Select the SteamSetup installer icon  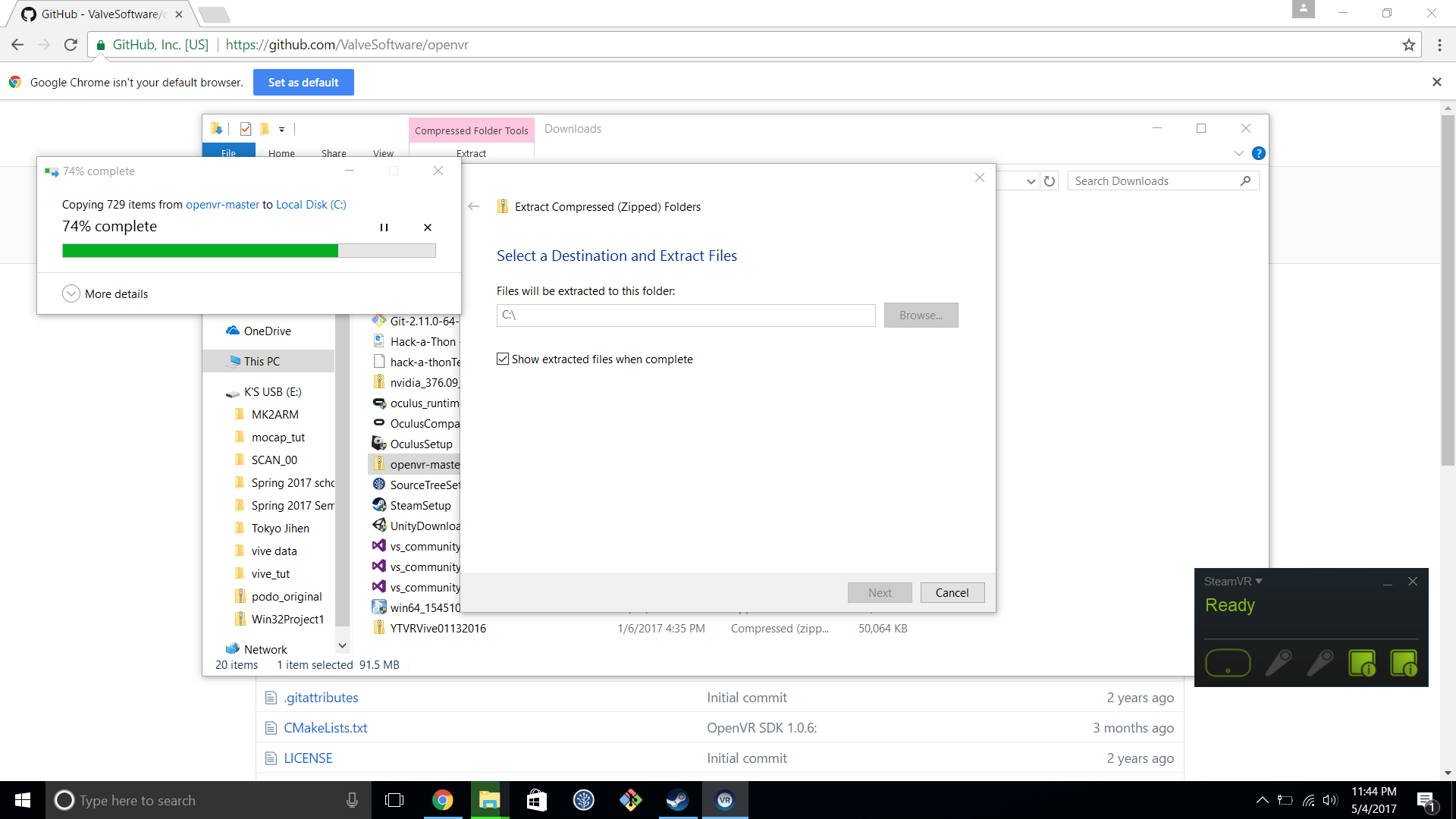(379, 505)
